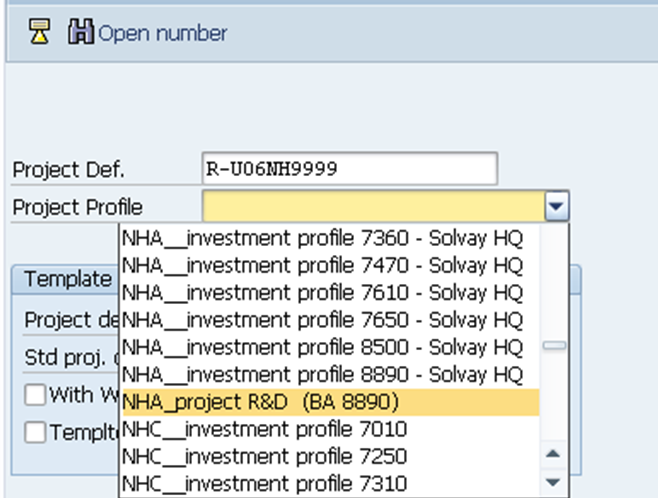The height and width of the screenshot is (498, 658).
Task: Click the list scrollbar up arrow
Action: (x=553, y=453)
